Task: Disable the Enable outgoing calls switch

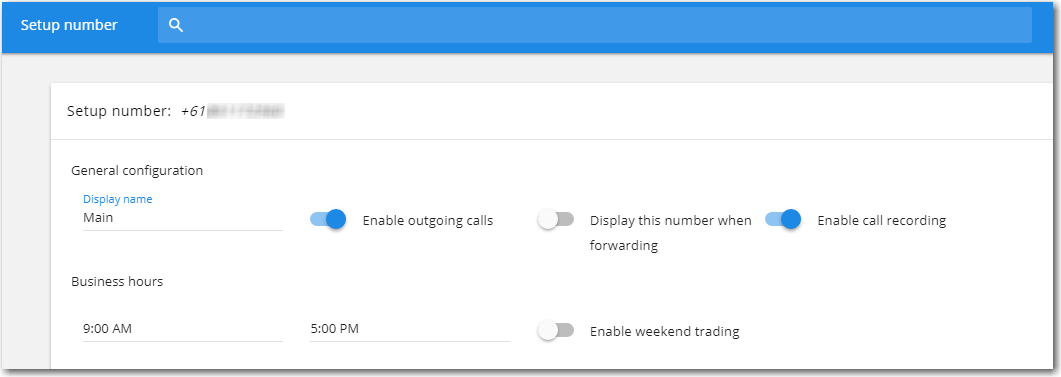Action: [x=328, y=219]
